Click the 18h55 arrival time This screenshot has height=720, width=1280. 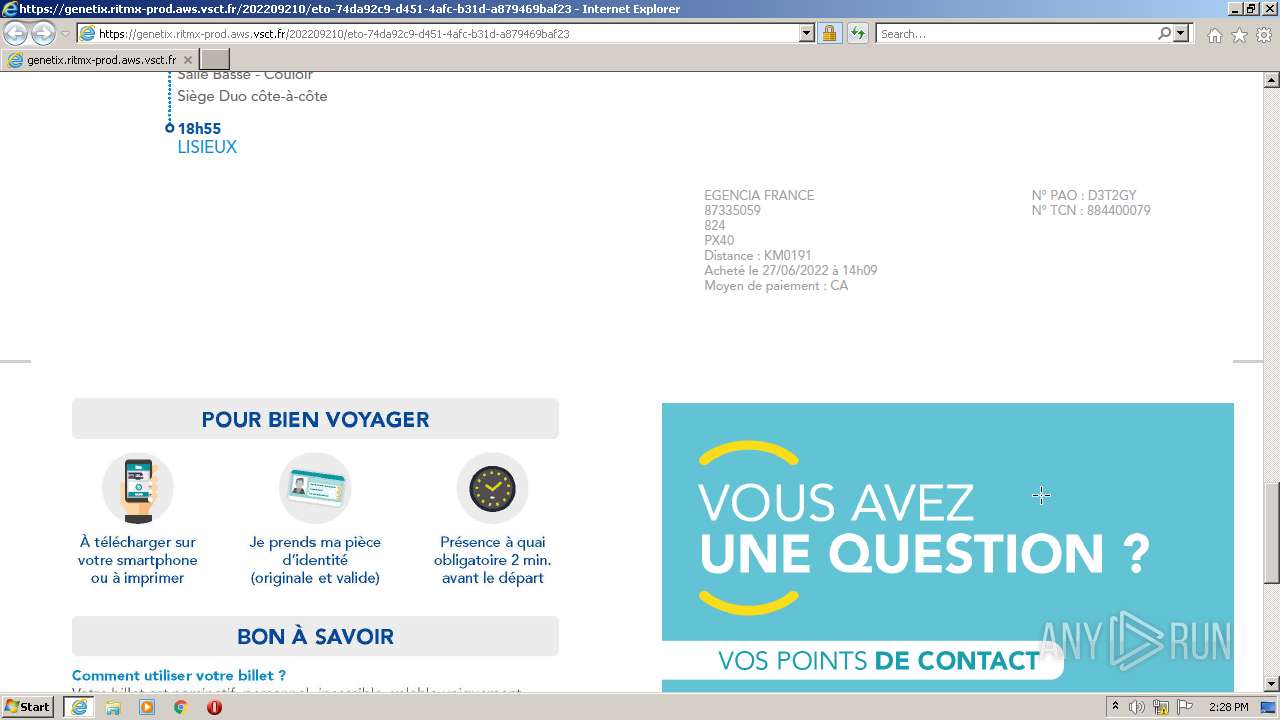coord(199,128)
